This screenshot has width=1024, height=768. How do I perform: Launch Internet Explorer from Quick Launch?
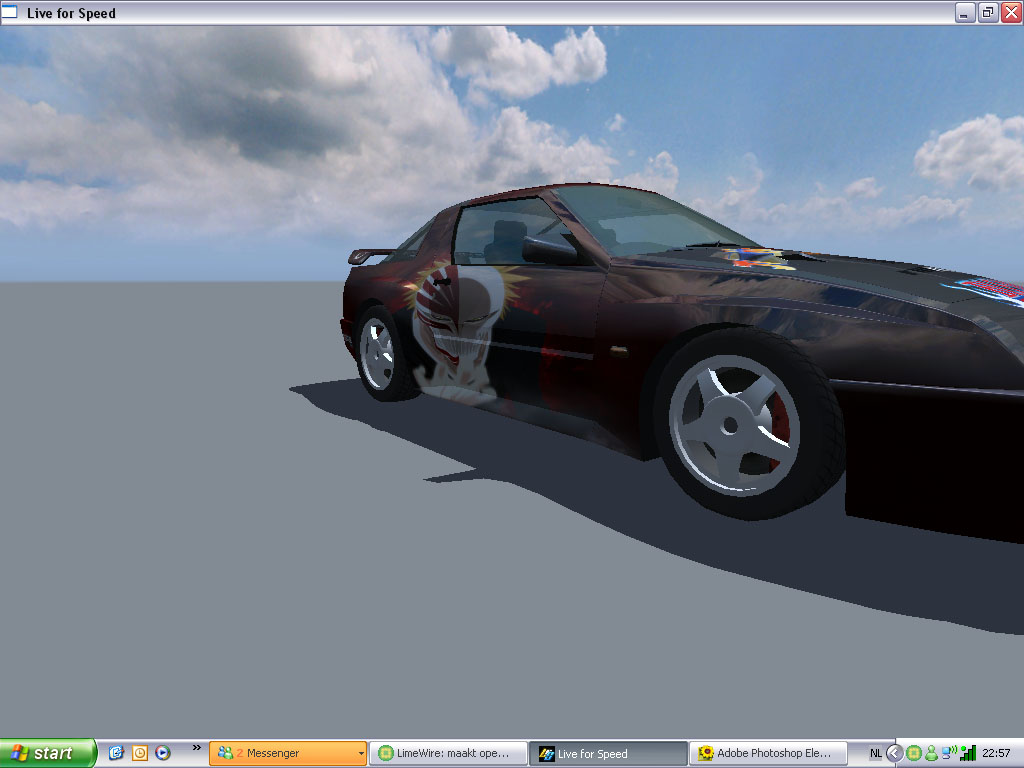(x=116, y=753)
